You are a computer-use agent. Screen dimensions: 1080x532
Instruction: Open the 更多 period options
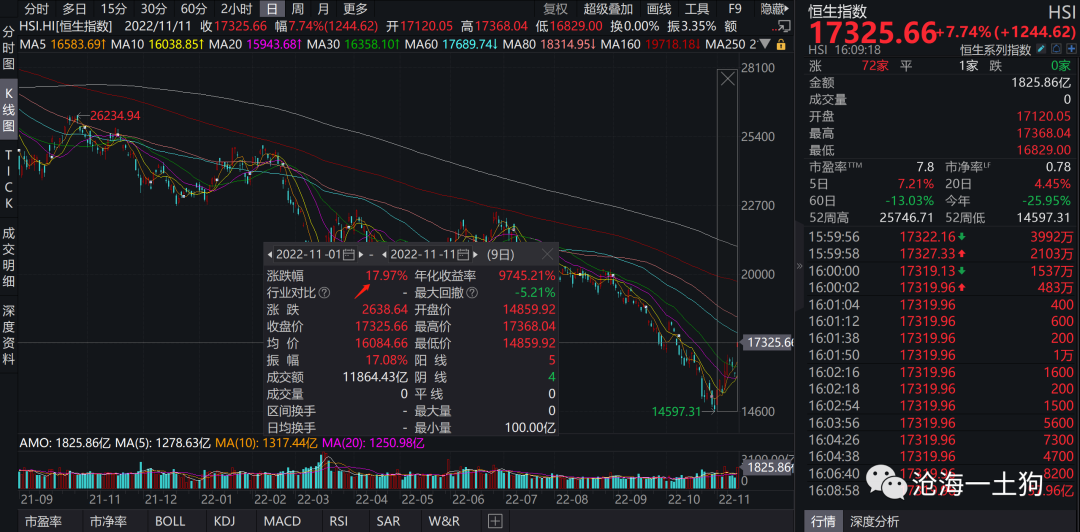click(356, 9)
